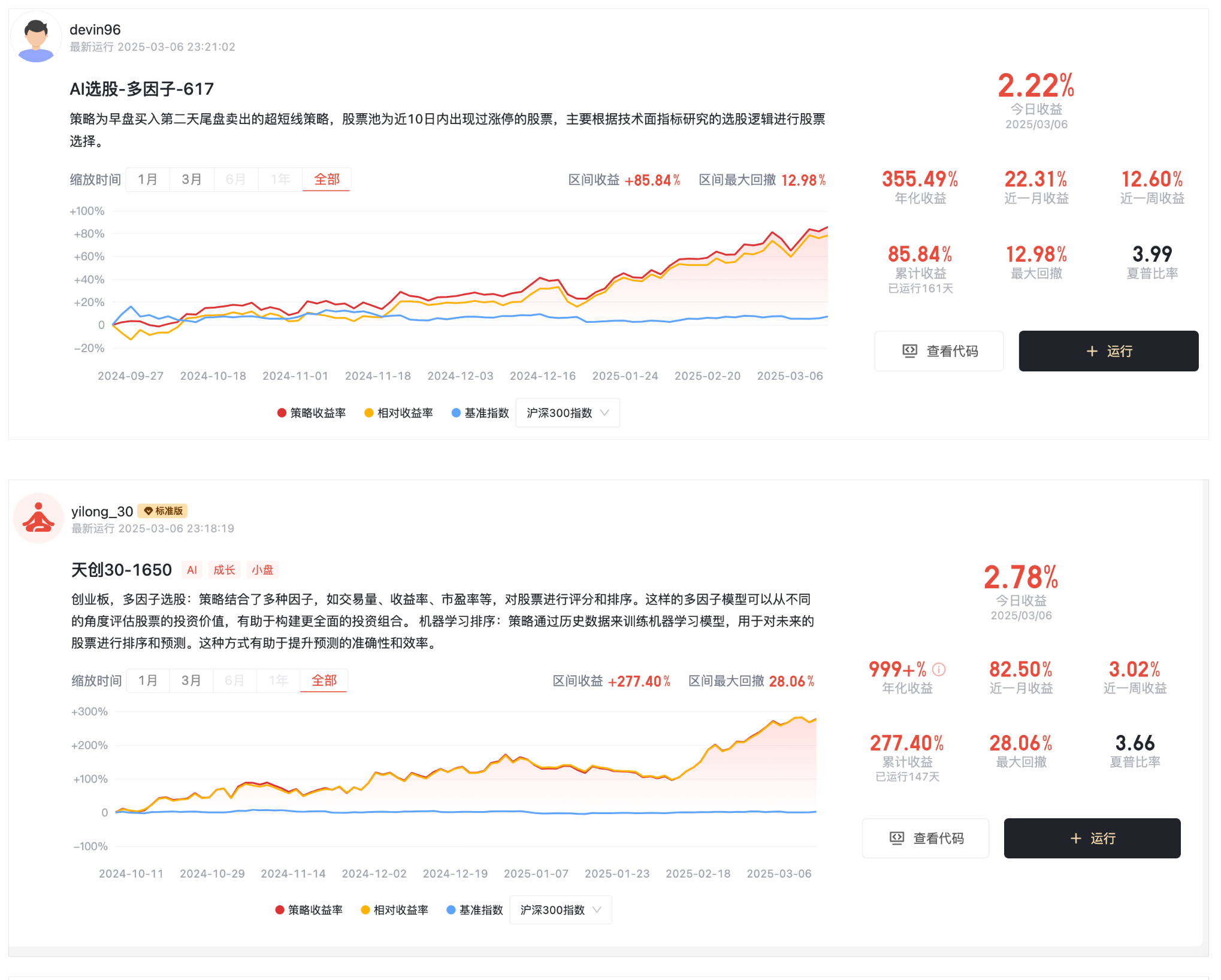Open 沪深300指数 dropdown in first chart

(567, 413)
